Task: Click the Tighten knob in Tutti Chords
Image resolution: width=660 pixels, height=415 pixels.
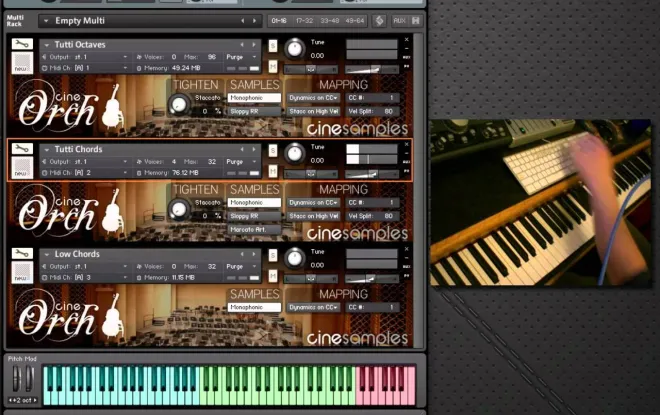Action: coord(179,209)
